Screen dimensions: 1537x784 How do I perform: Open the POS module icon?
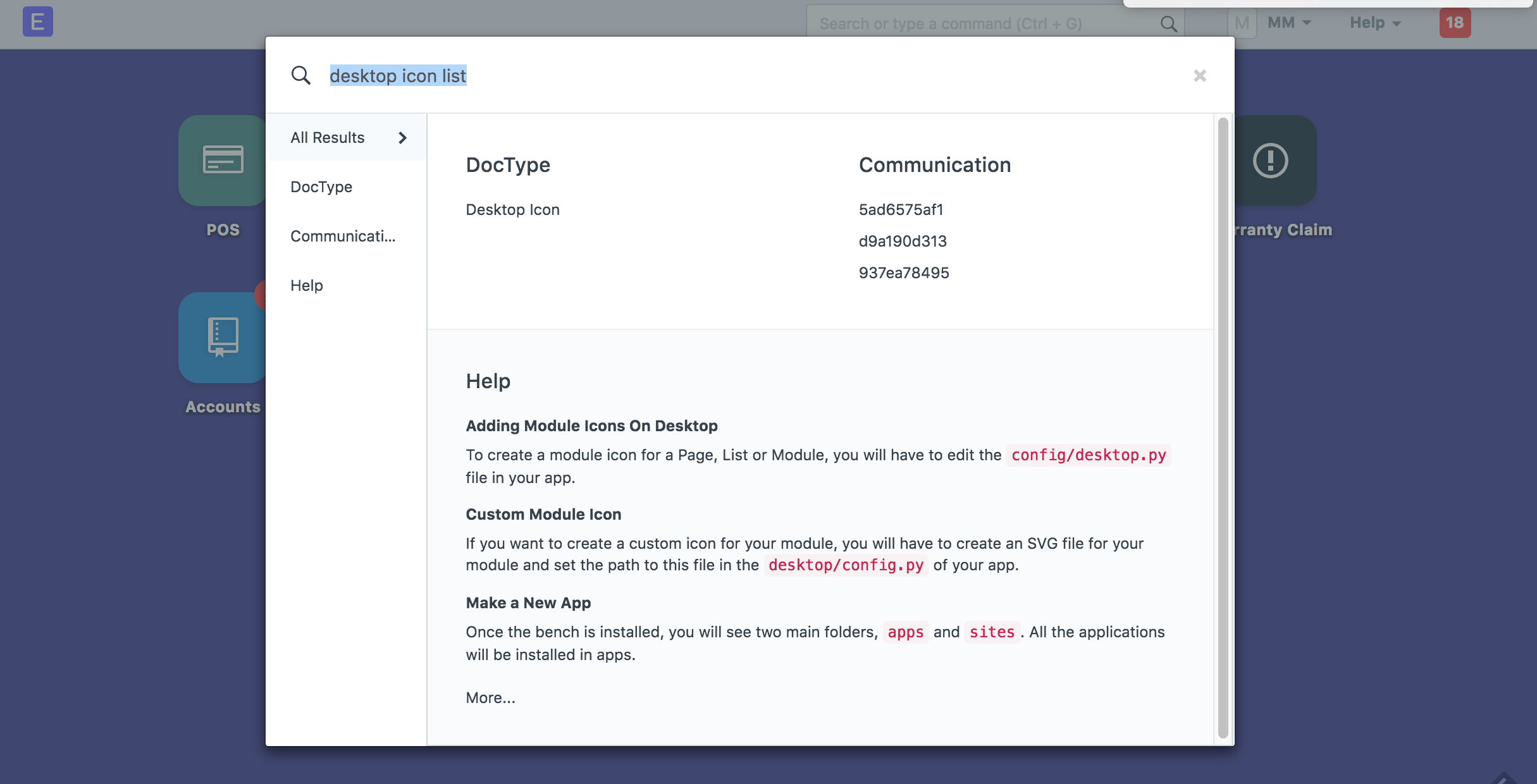click(221, 161)
